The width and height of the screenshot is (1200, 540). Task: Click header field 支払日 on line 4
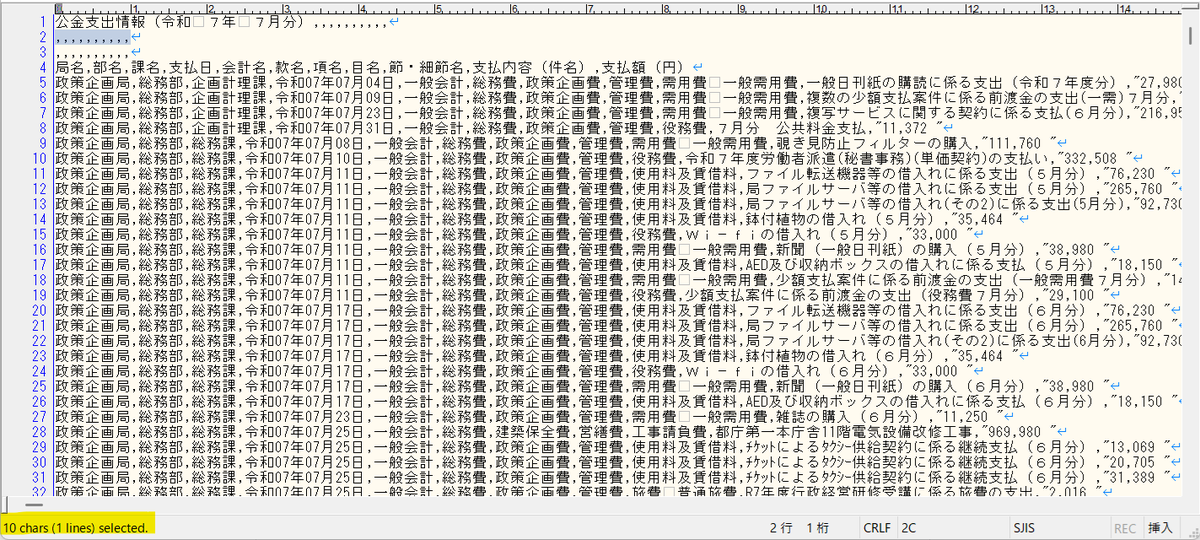tap(191, 67)
